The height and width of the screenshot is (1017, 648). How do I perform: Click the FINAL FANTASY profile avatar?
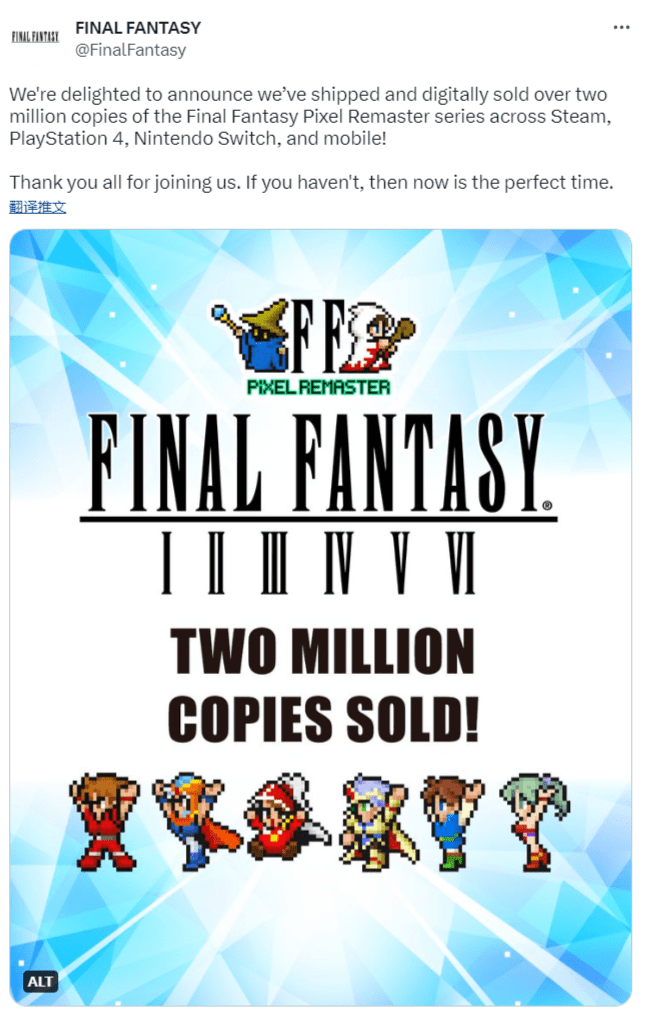[x=35, y=37]
